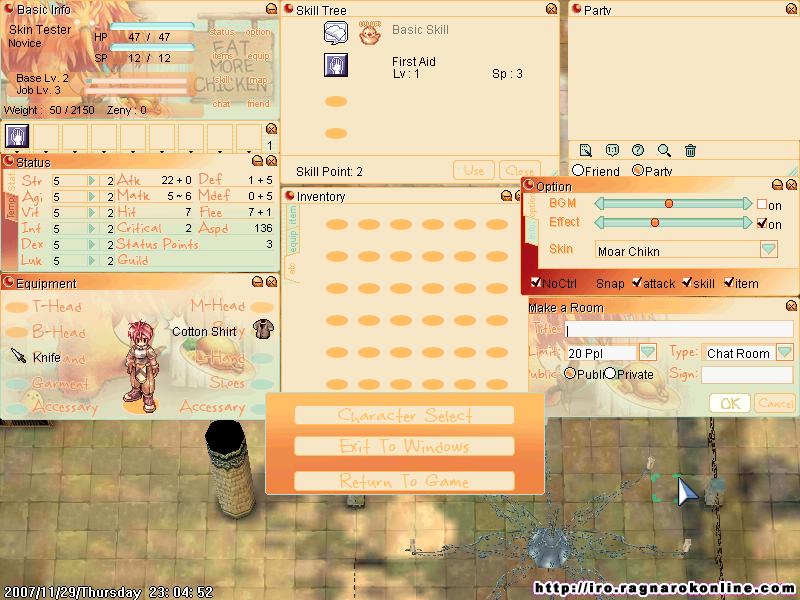Uncheck the NoCtrl option
This screenshot has width=800, height=600.
pyautogui.click(x=536, y=282)
